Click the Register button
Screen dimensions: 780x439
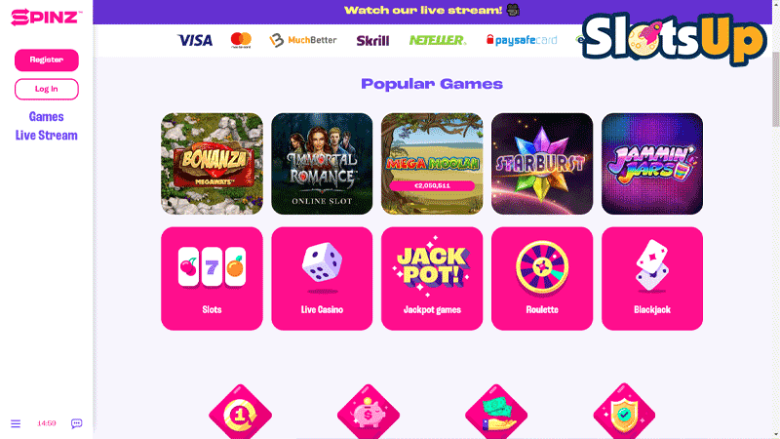tap(47, 60)
